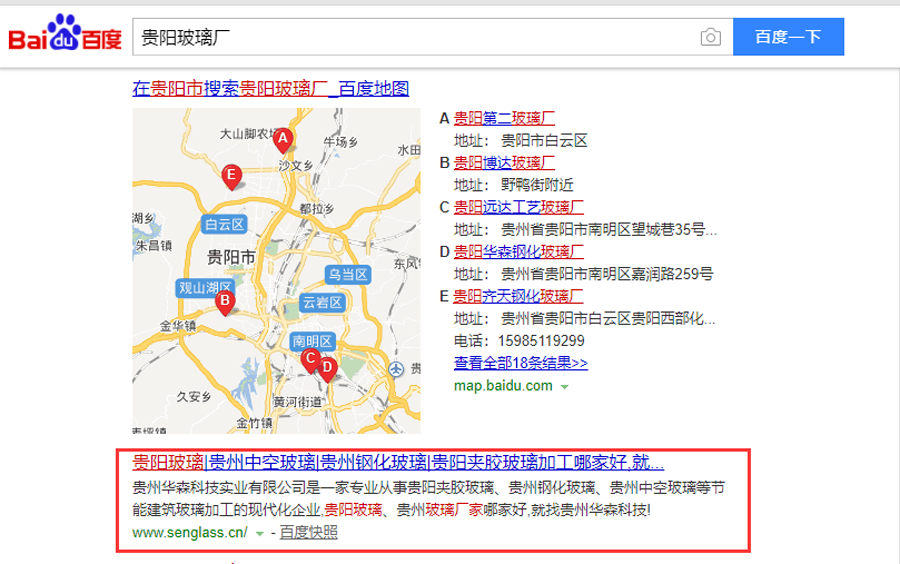Image resolution: width=900 pixels, height=564 pixels.
Task: Click map marker E
Action: [231, 177]
